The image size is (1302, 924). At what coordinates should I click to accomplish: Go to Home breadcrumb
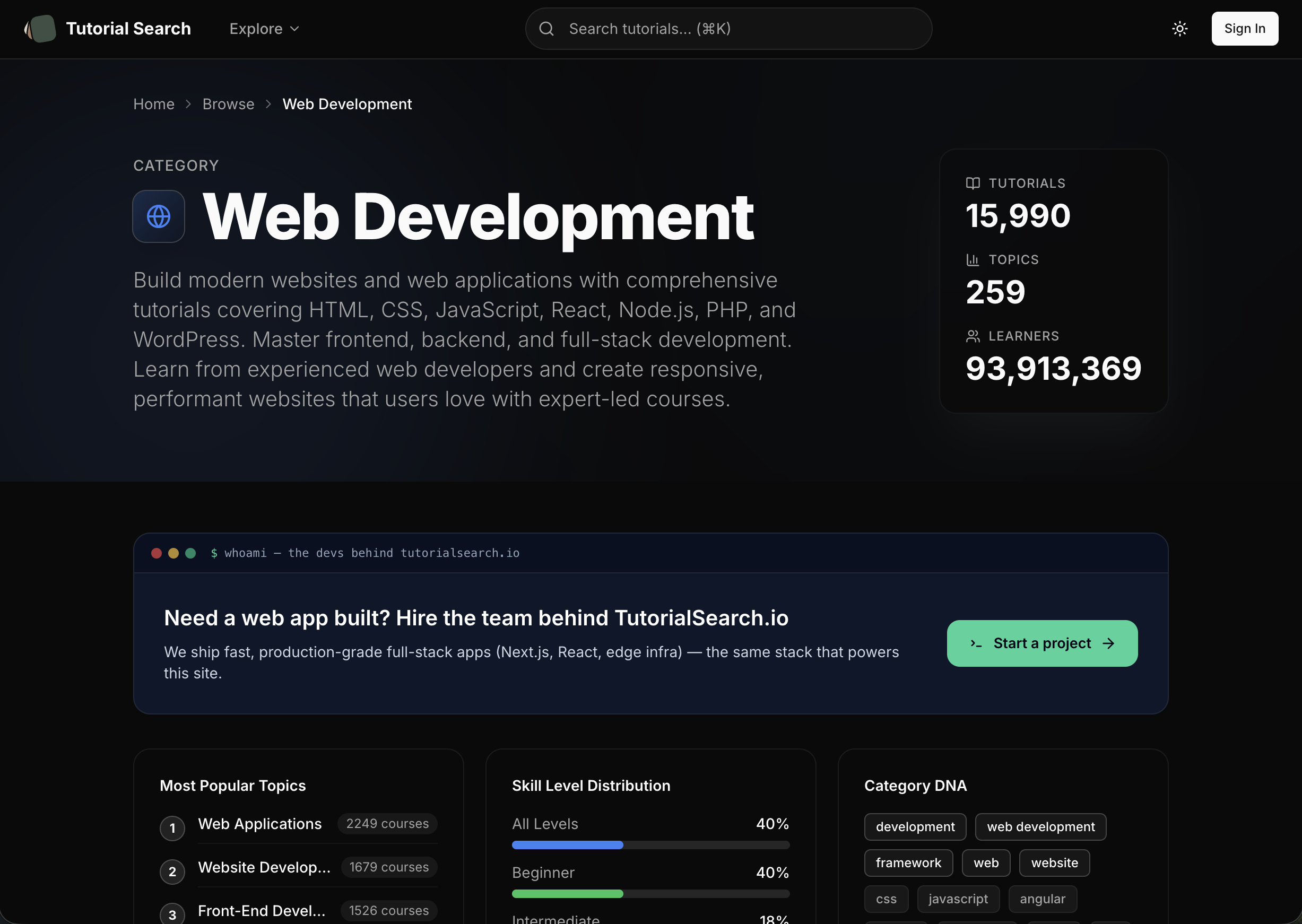click(154, 104)
